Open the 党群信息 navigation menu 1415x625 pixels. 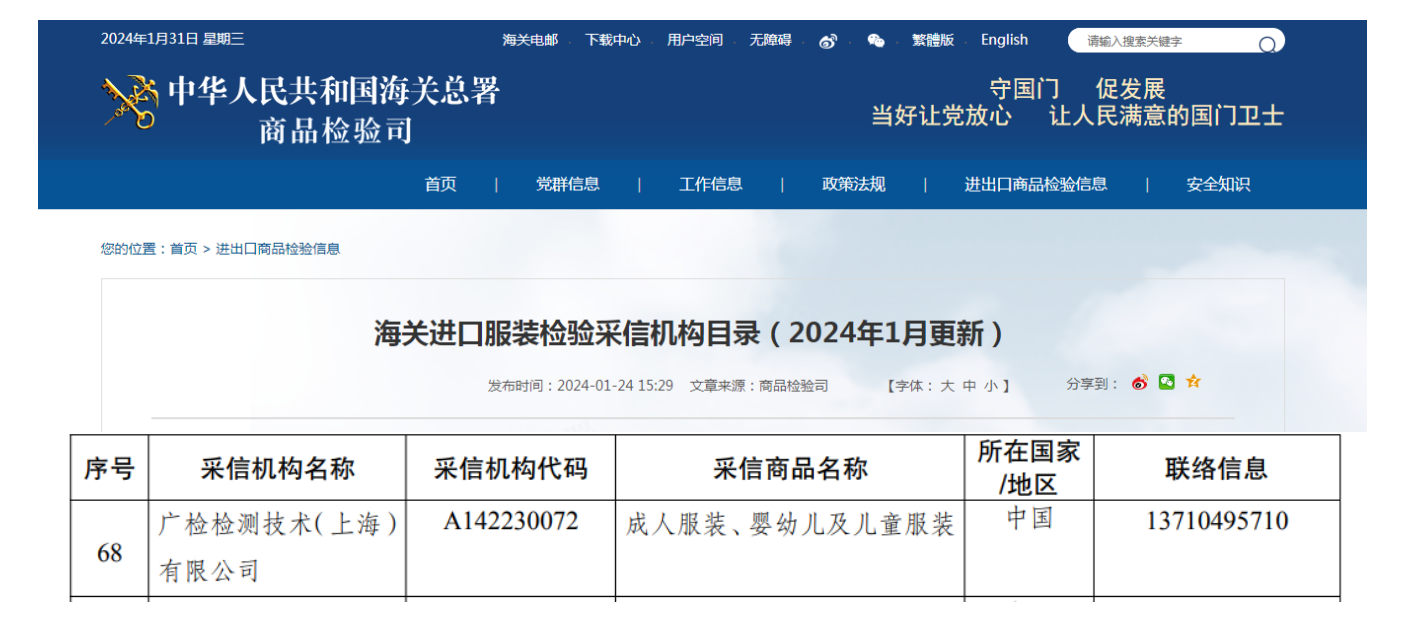pos(568,184)
